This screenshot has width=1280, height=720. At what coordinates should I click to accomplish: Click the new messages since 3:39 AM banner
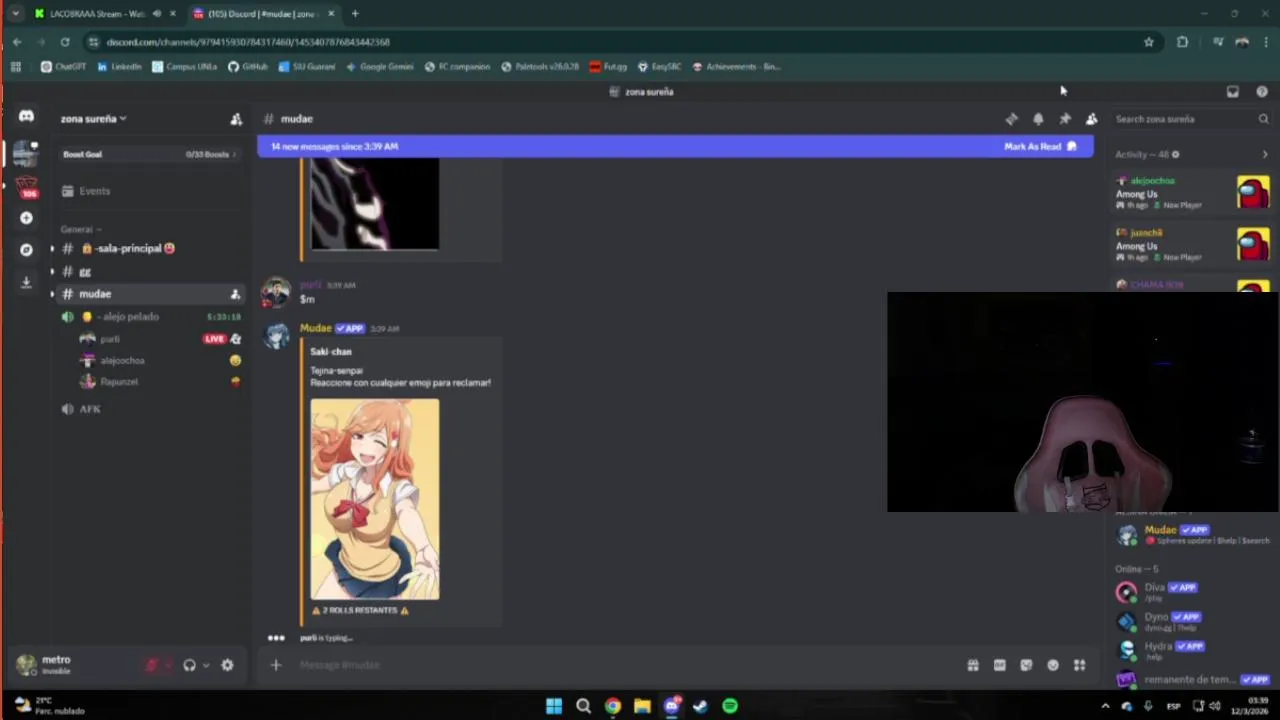point(675,147)
